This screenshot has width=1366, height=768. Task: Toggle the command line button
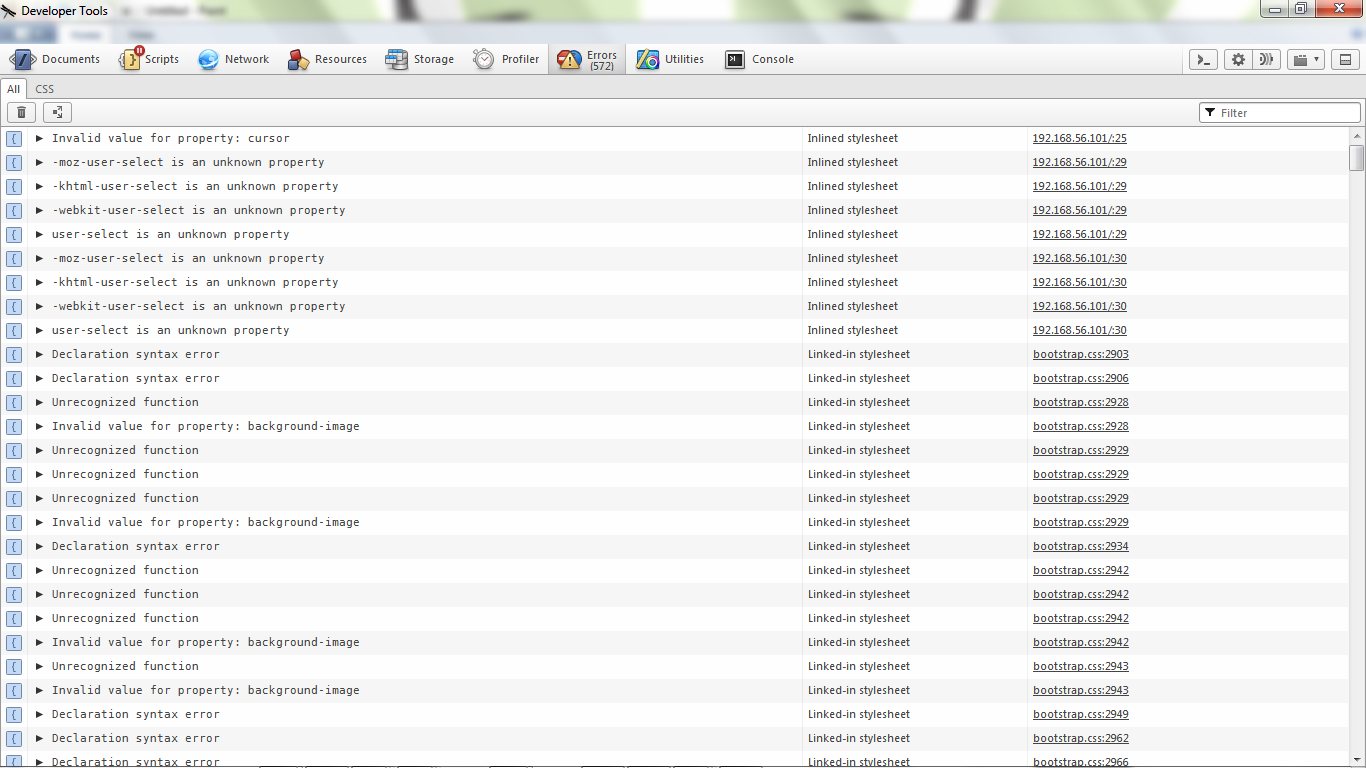(x=1203, y=59)
